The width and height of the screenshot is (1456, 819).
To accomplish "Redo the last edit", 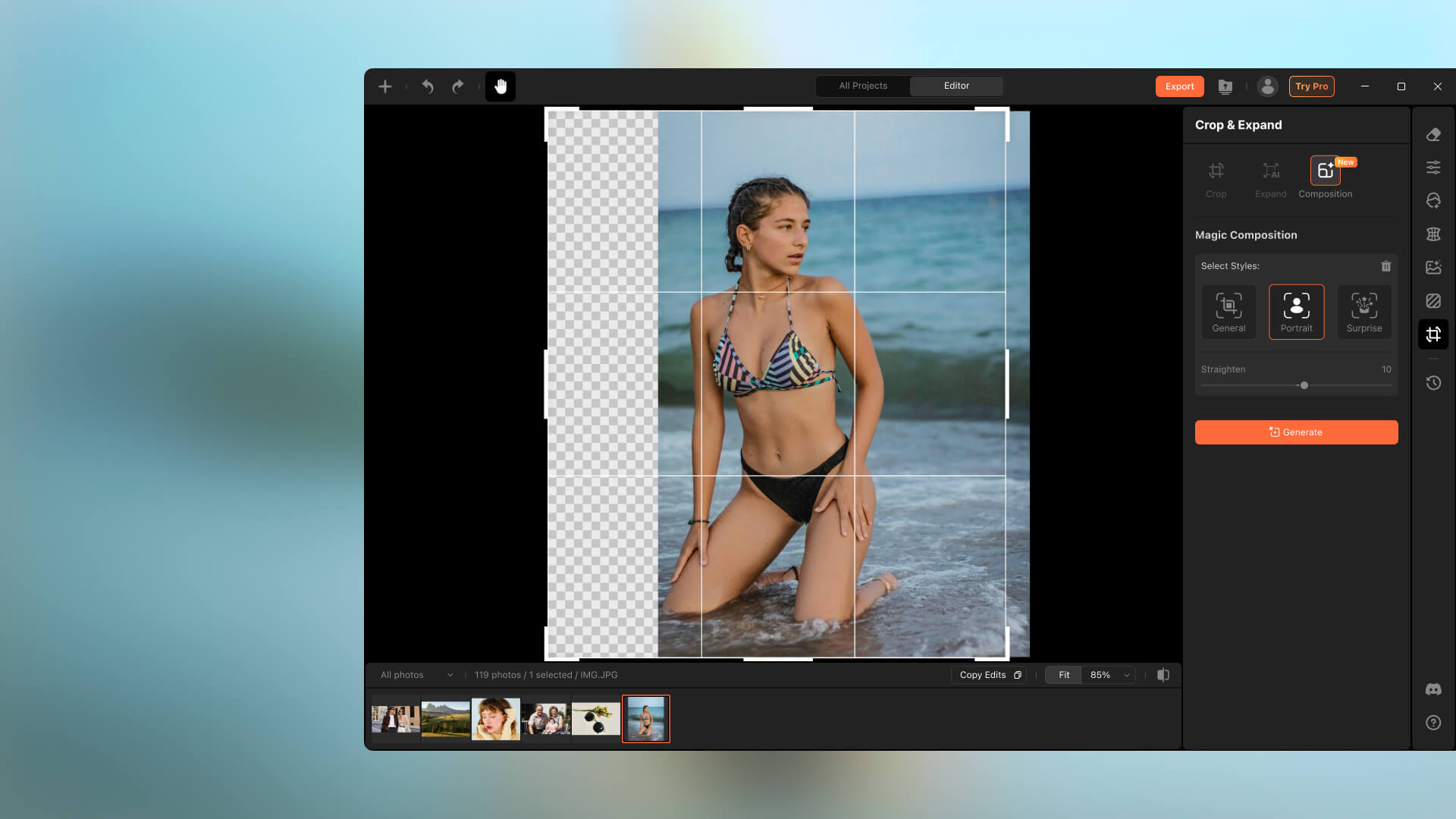I will (457, 86).
